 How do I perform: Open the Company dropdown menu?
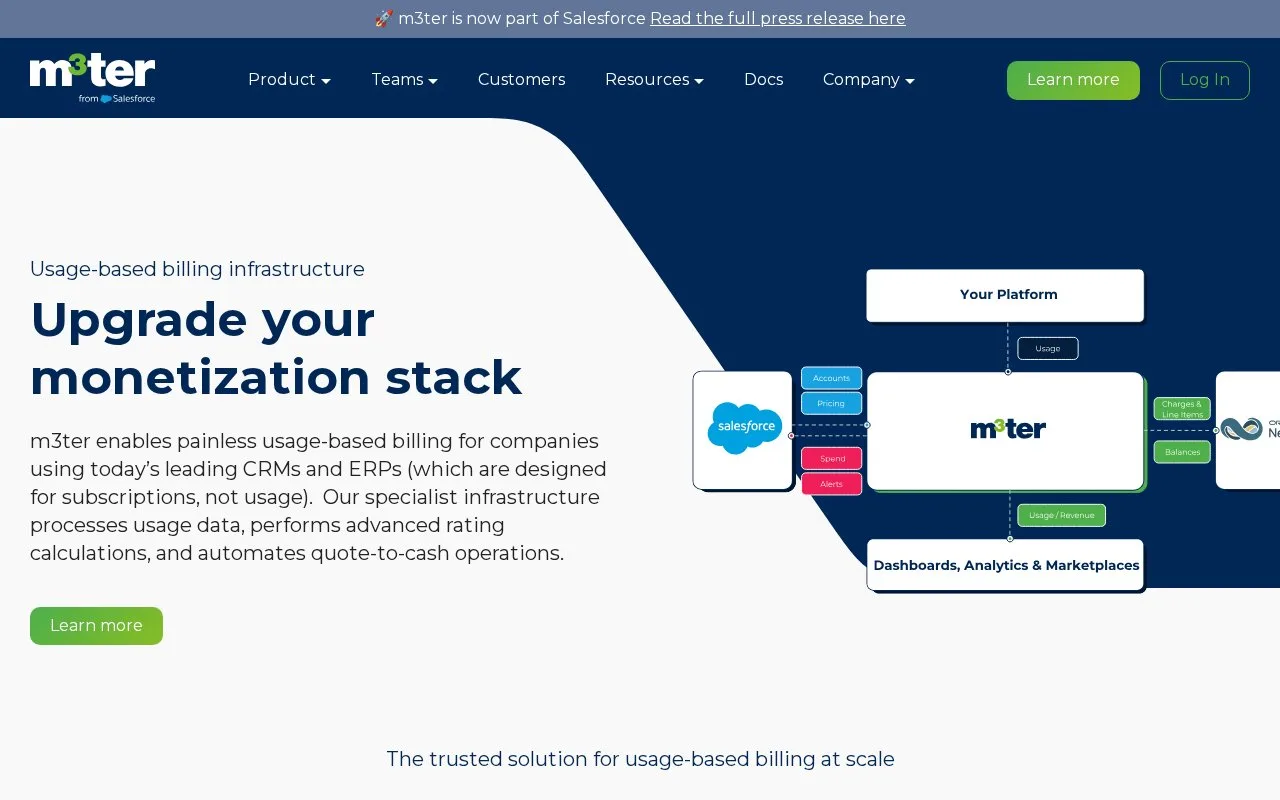[x=869, y=80]
